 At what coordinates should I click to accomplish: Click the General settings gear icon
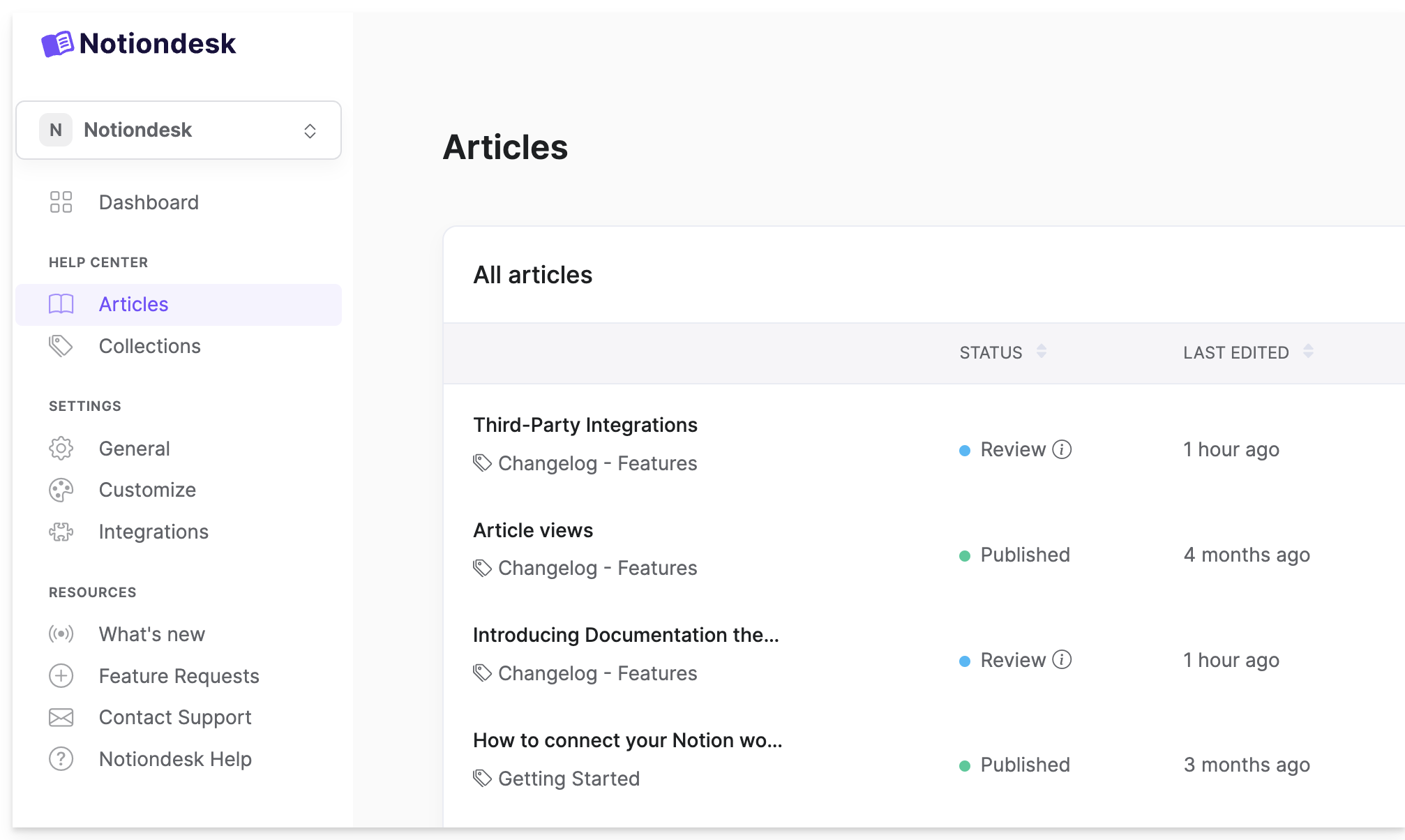tap(61, 449)
